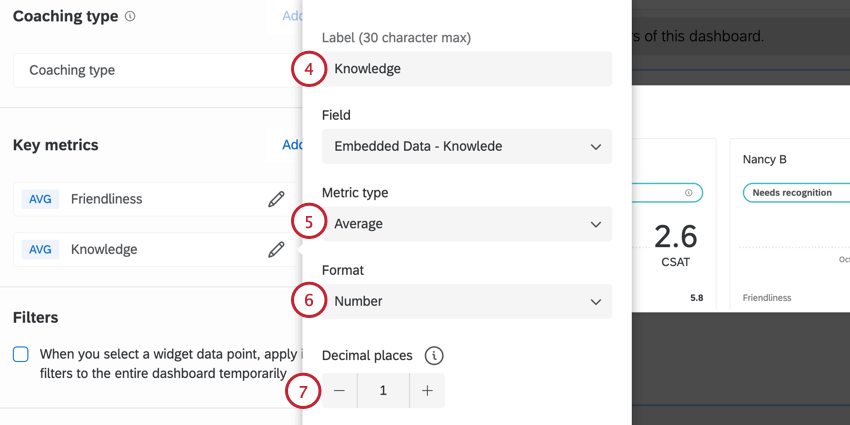The image size is (850, 425).
Task: Show Decimal places info tooltip
Action: [x=433, y=355]
